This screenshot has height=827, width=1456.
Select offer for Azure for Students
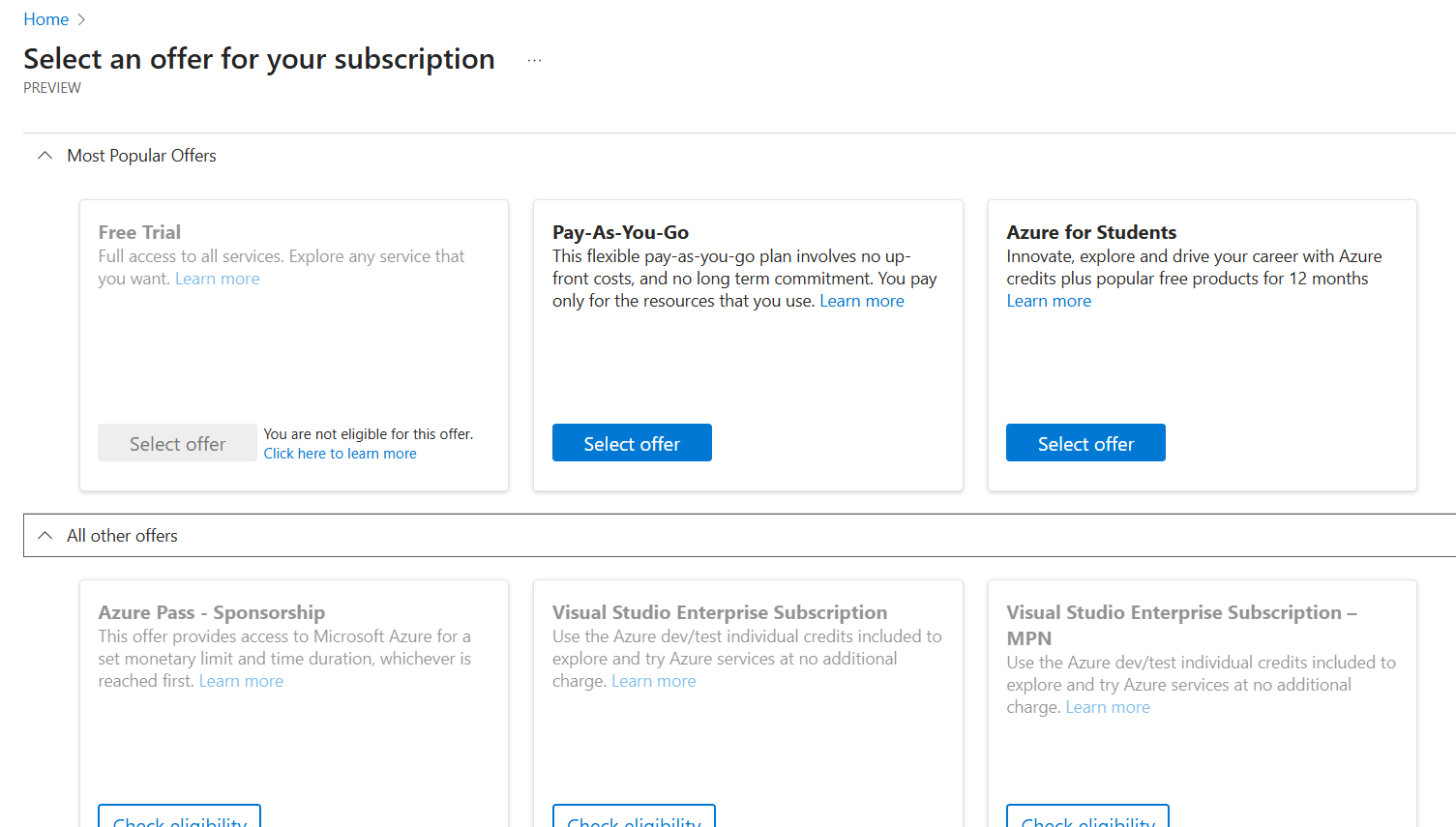[1085, 443]
